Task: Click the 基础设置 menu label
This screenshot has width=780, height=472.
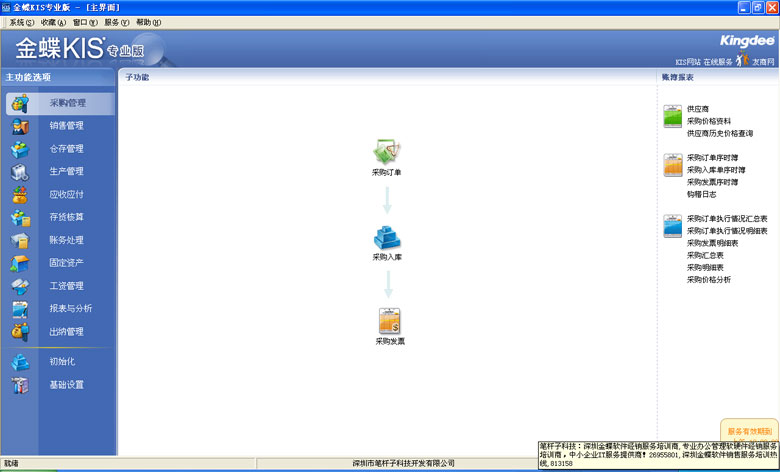Action: click(67, 384)
